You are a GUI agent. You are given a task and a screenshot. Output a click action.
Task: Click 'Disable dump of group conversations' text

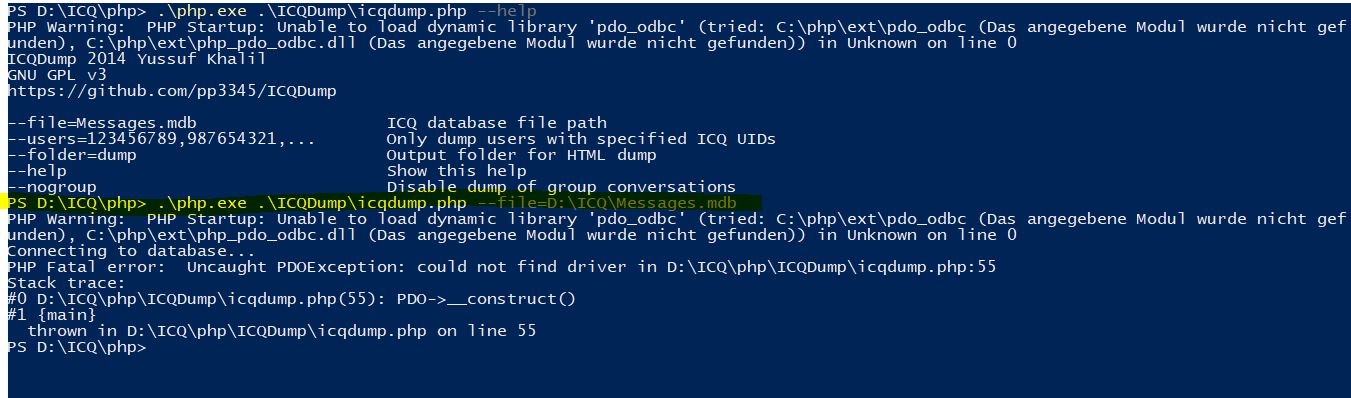coord(562,187)
